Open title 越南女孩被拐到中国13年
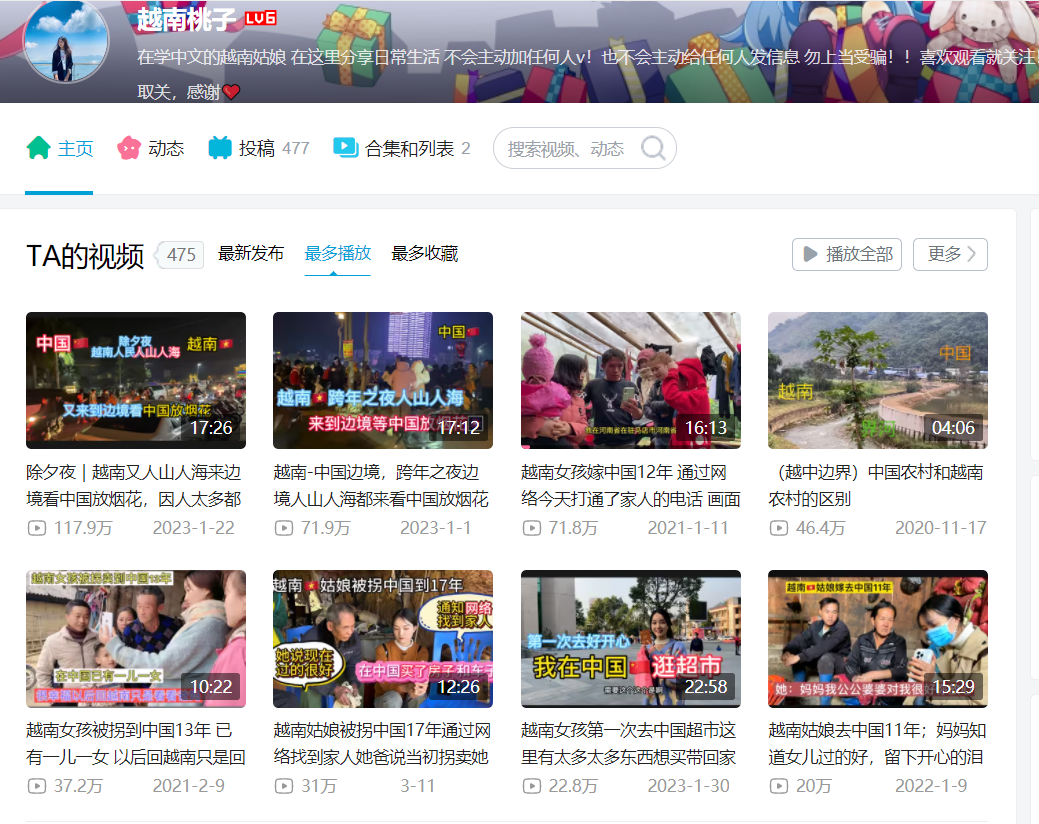 pos(136,743)
